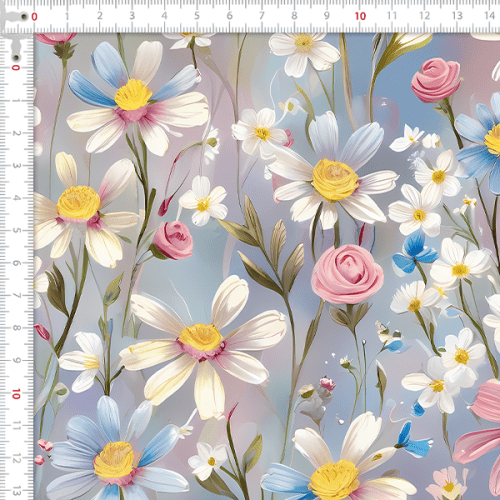Click the number 13 on the left ruler

pyautogui.click(x=16, y=491)
